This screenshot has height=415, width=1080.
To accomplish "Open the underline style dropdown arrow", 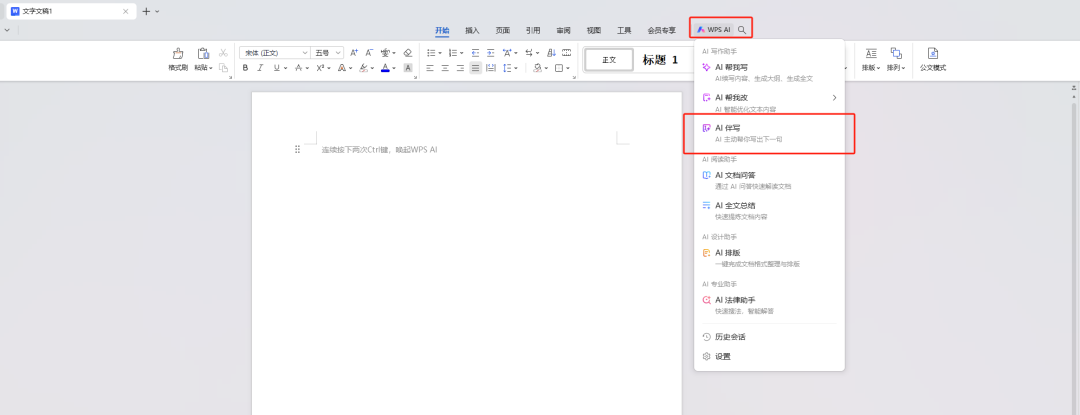I will pos(285,68).
